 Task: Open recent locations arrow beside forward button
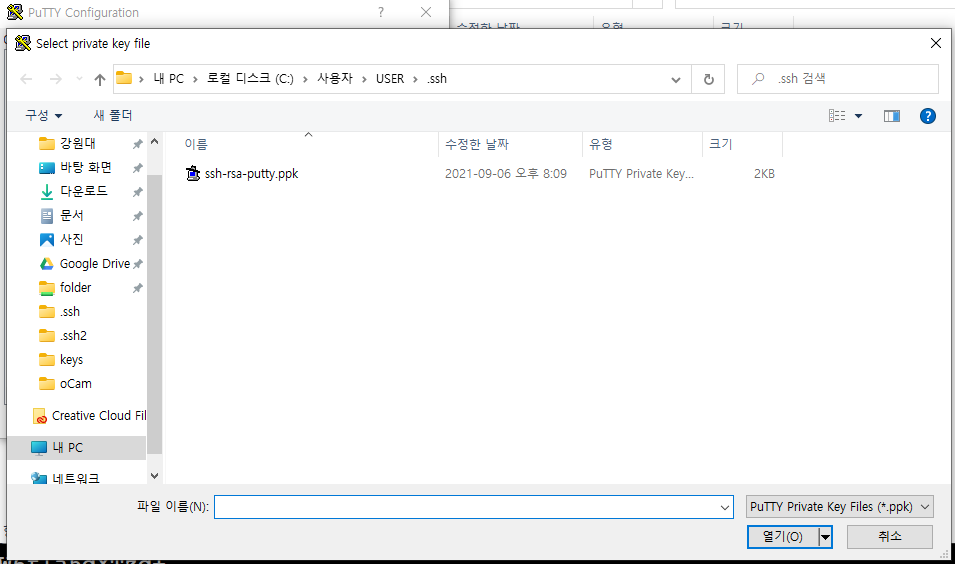coord(79,79)
